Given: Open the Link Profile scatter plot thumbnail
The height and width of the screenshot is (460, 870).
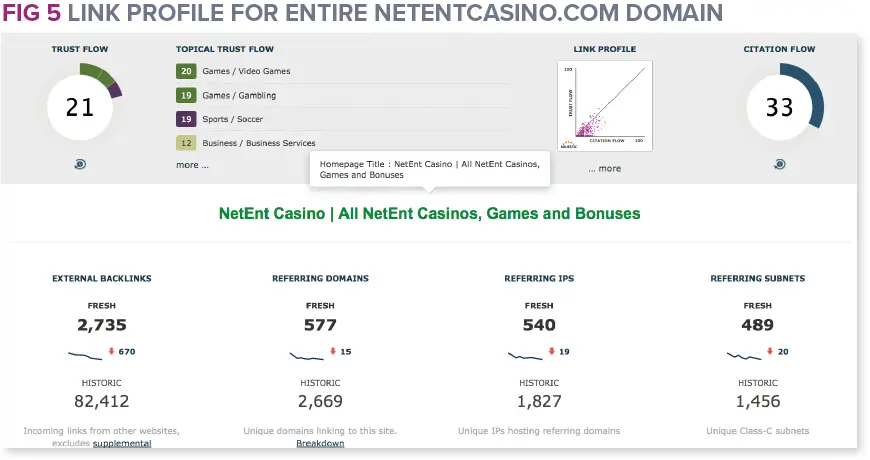Looking at the screenshot, I should [x=605, y=105].
